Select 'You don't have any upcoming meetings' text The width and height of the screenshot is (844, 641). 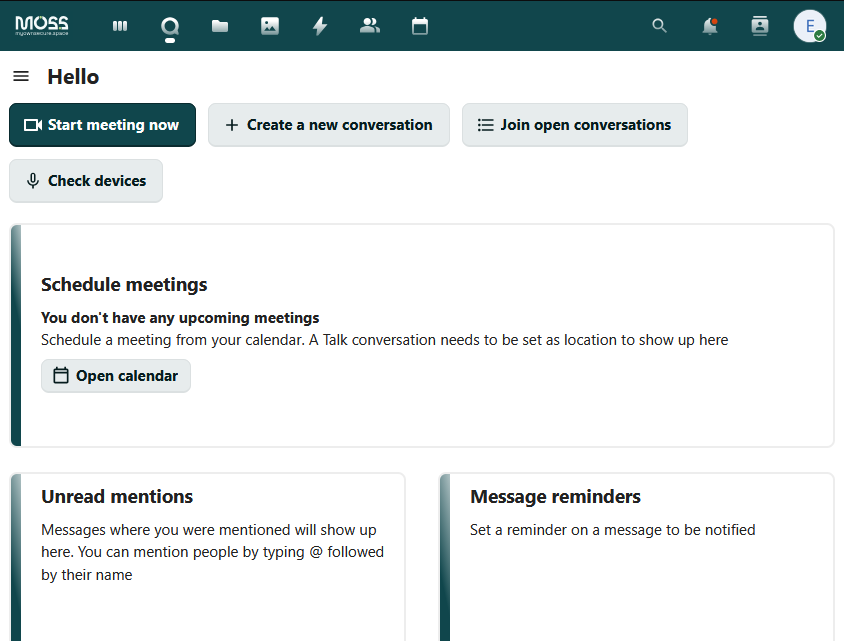coord(180,318)
